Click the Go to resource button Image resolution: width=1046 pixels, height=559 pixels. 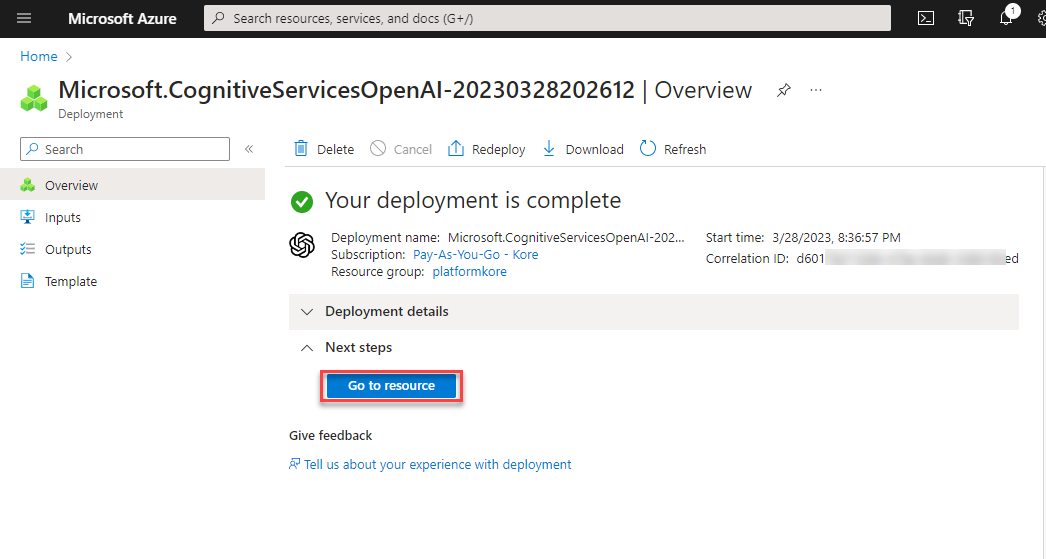coord(391,386)
